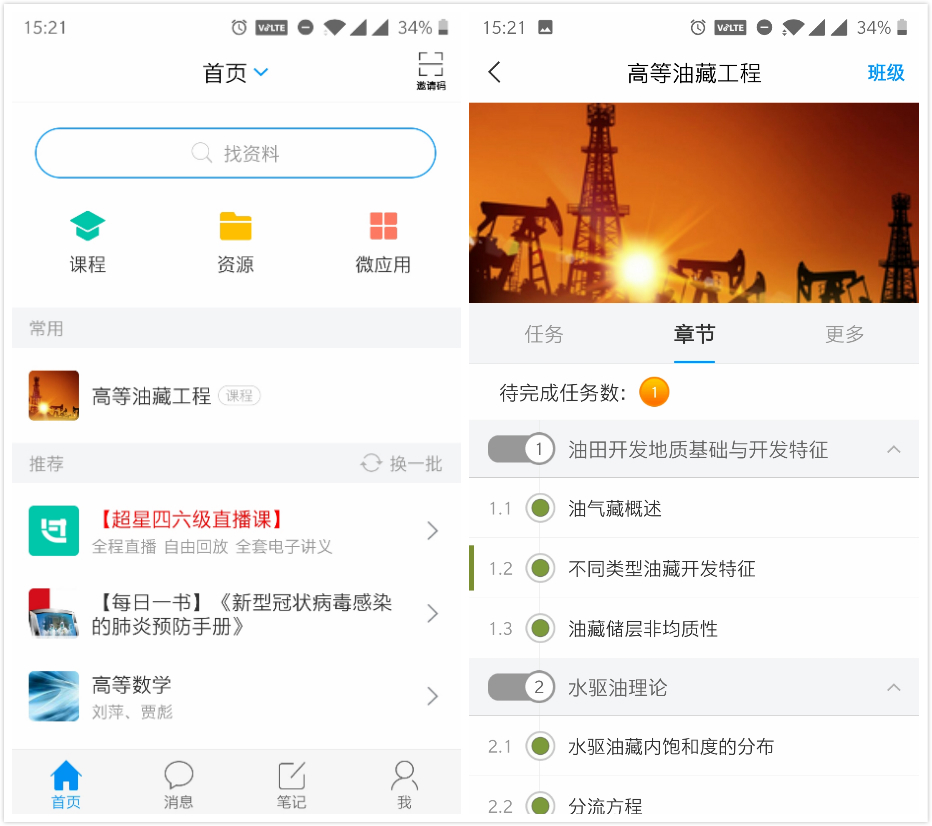This screenshot has width=932, height=826.
Task: Collapse chapter 2 水驱油理论 section
Action: coord(894,688)
